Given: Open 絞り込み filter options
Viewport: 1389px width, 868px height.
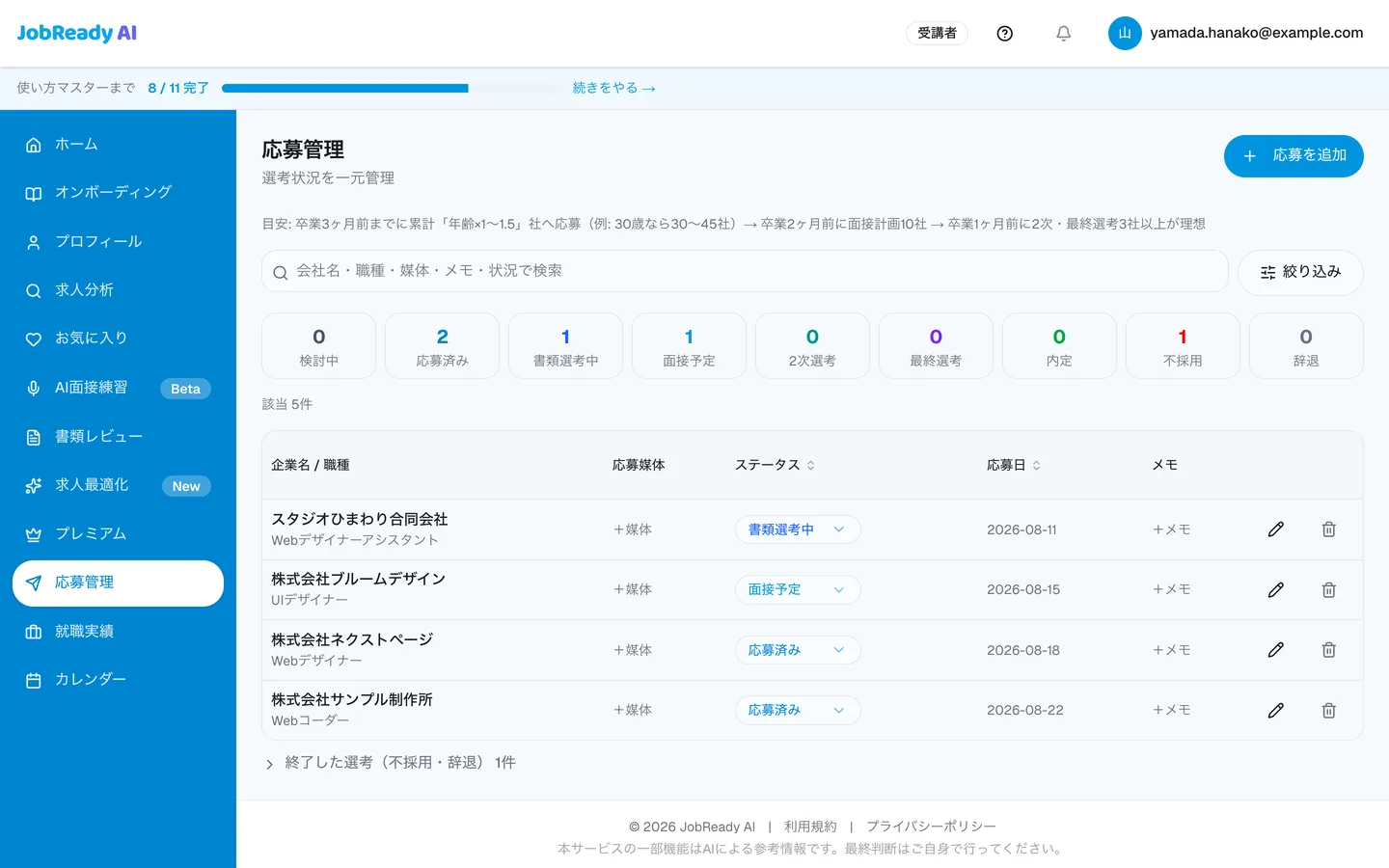Looking at the screenshot, I should pyautogui.click(x=1300, y=272).
